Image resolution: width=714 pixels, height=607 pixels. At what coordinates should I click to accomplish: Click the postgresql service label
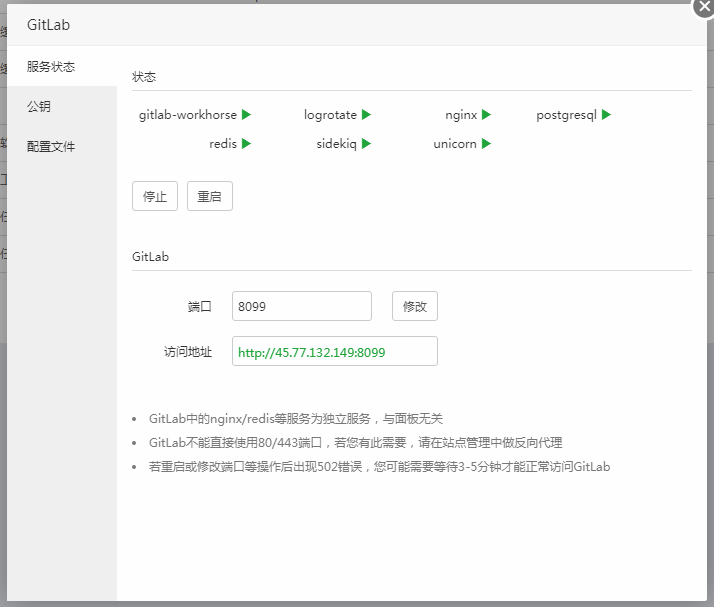pyautogui.click(x=566, y=115)
